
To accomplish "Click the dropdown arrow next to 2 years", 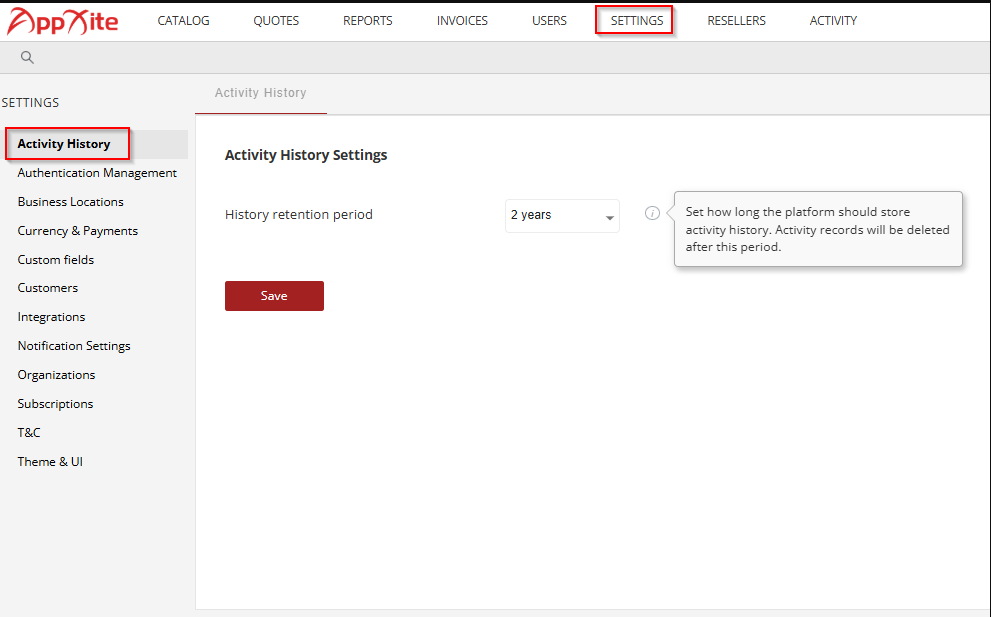I will click(609, 218).
